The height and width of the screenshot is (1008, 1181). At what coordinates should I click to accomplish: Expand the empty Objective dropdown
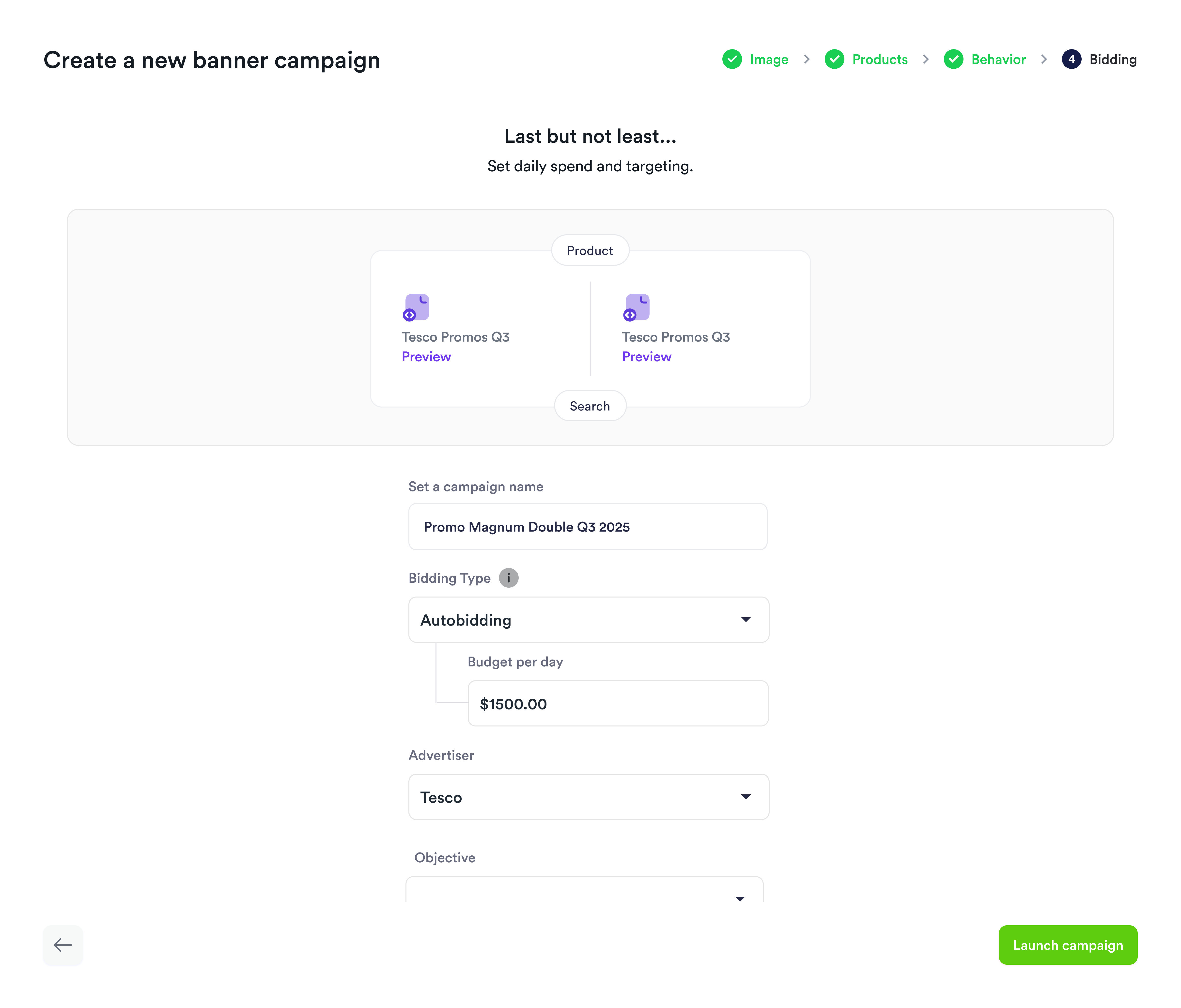pyautogui.click(x=585, y=895)
